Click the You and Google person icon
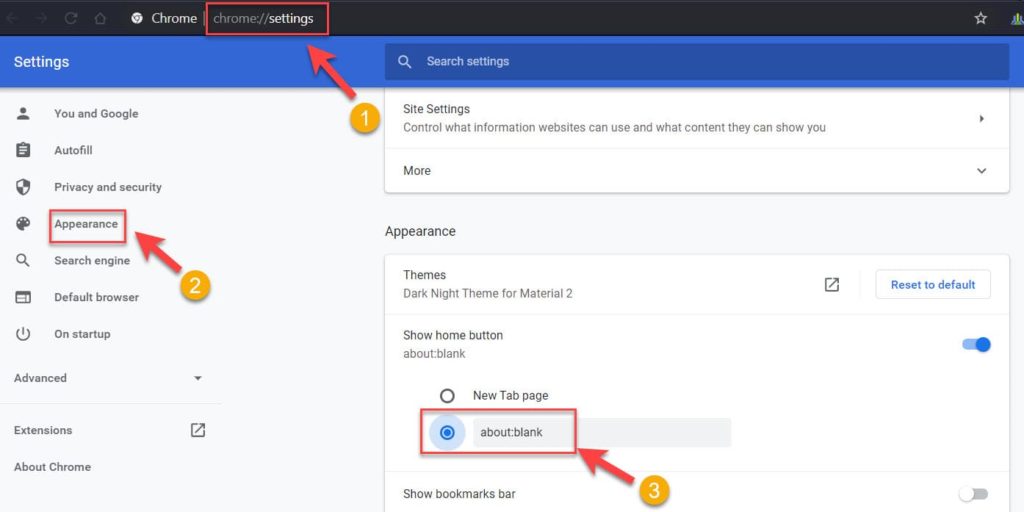This screenshot has width=1024, height=512. click(23, 114)
